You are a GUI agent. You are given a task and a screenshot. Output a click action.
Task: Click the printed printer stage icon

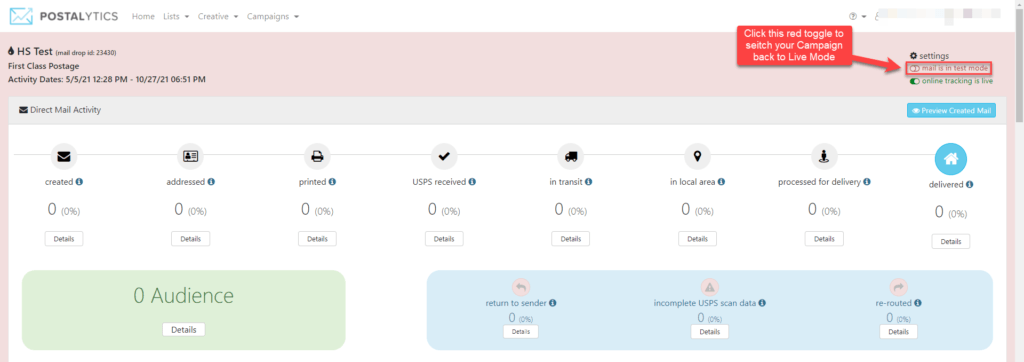[317, 157]
